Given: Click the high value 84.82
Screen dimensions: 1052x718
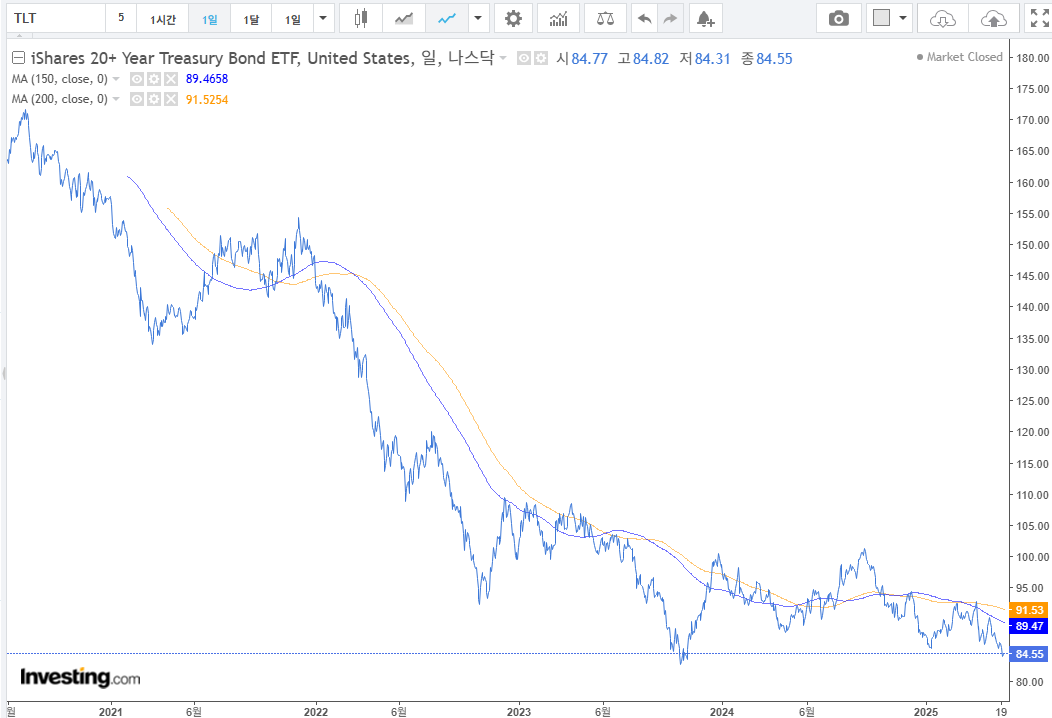Looking at the screenshot, I should 651,59.
